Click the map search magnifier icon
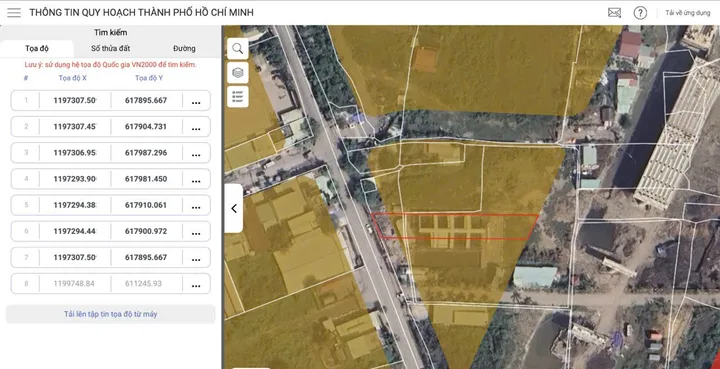Screen dimensions: 720x369 pyautogui.click(x=238, y=49)
